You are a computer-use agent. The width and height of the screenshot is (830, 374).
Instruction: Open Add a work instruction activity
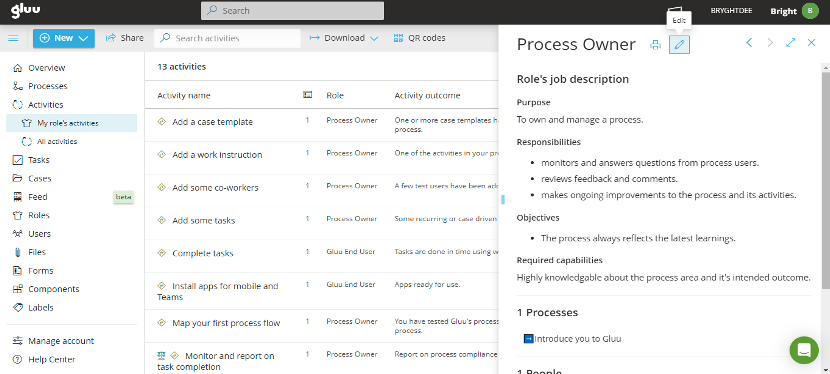point(217,155)
